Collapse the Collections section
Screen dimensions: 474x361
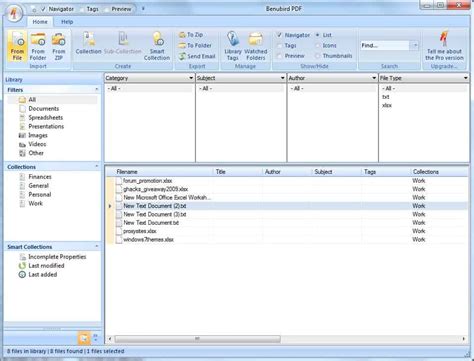pyautogui.click(x=97, y=166)
